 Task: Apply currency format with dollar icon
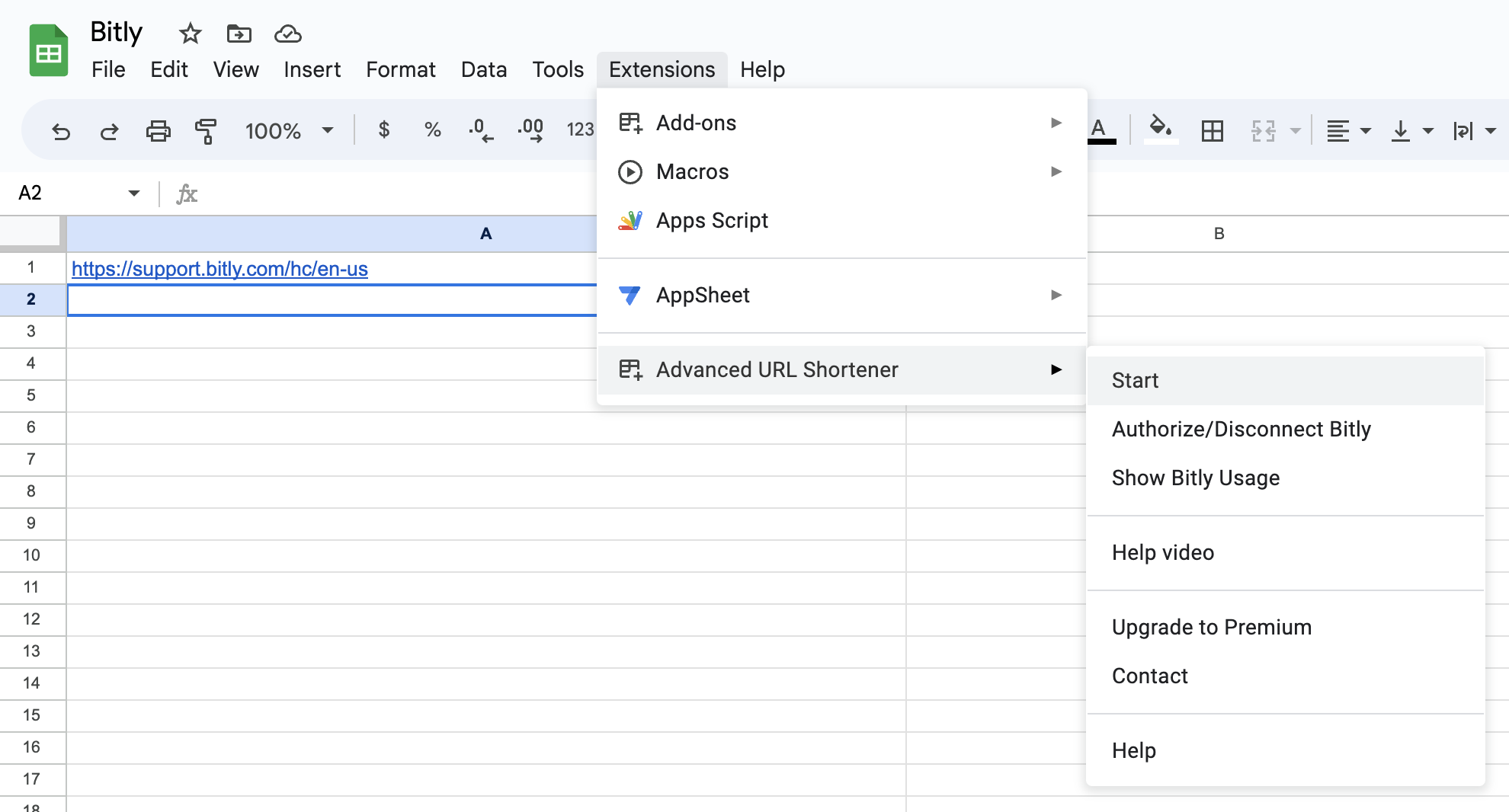coord(384,130)
